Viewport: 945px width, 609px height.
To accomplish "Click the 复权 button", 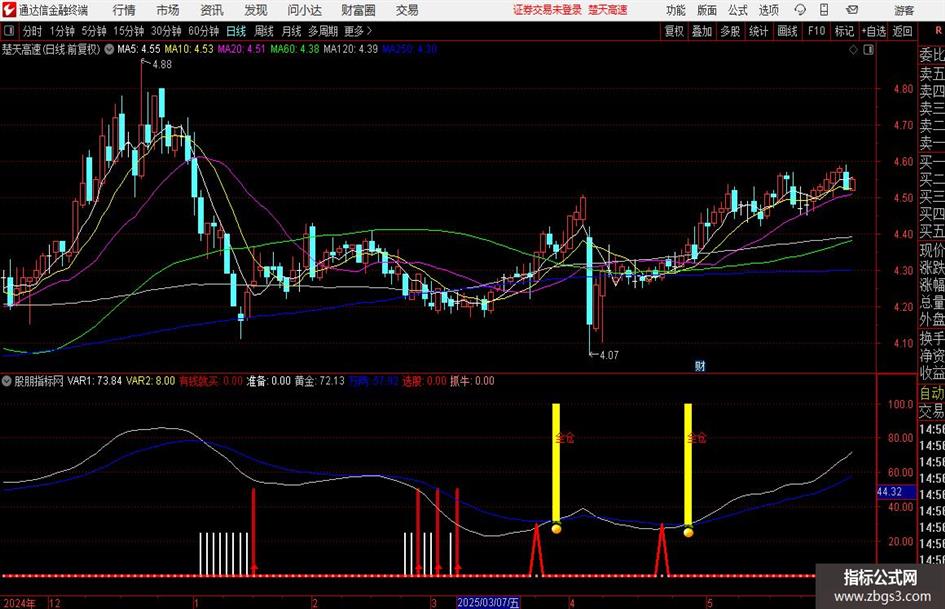I will [674, 31].
